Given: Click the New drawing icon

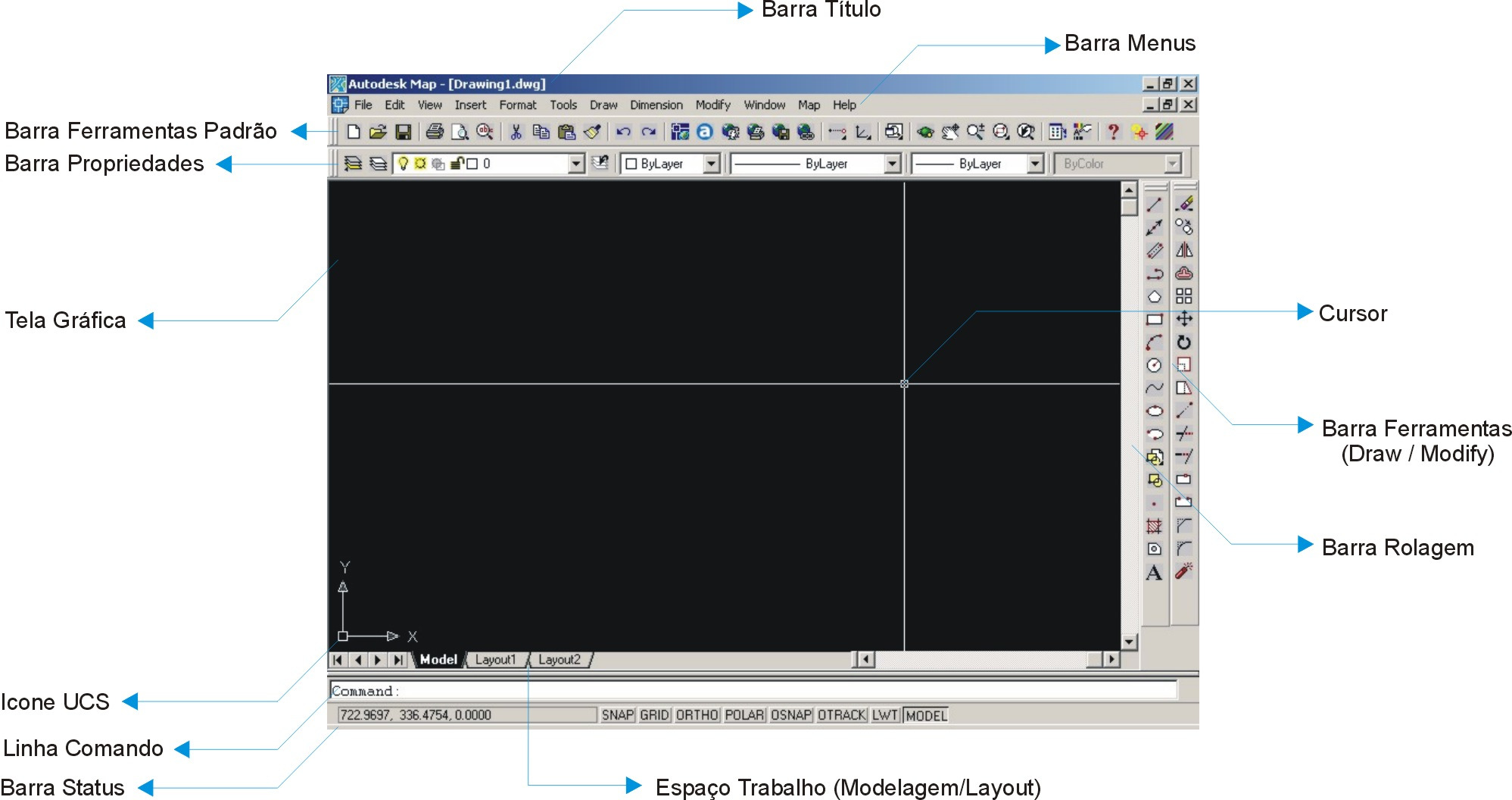Looking at the screenshot, I should pos(354,132).
